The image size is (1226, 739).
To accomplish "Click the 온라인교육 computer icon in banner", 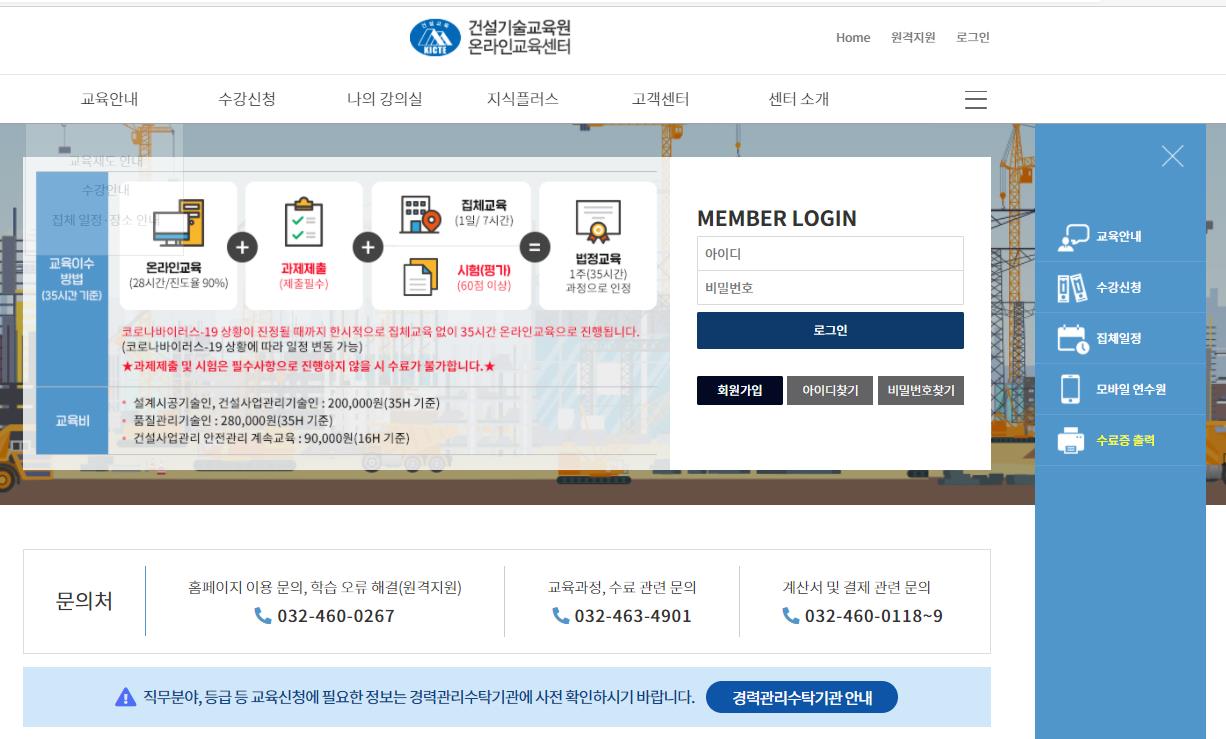I will (x=178, y=222).
